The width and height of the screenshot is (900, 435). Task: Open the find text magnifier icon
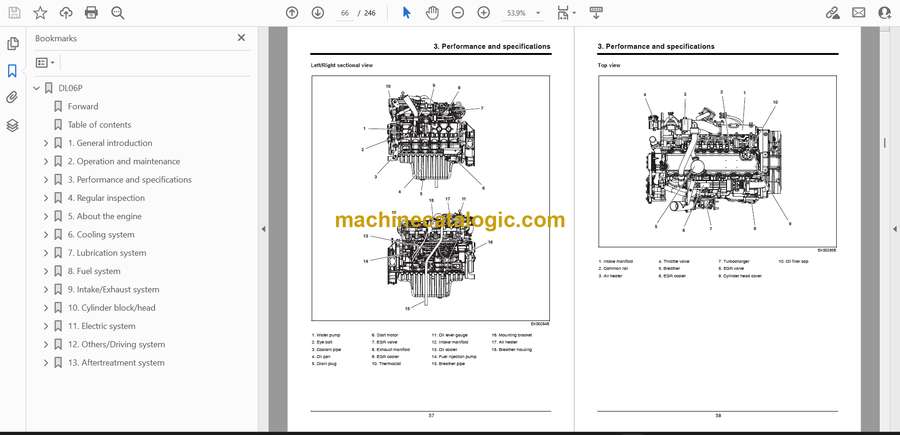click(118, 13)
